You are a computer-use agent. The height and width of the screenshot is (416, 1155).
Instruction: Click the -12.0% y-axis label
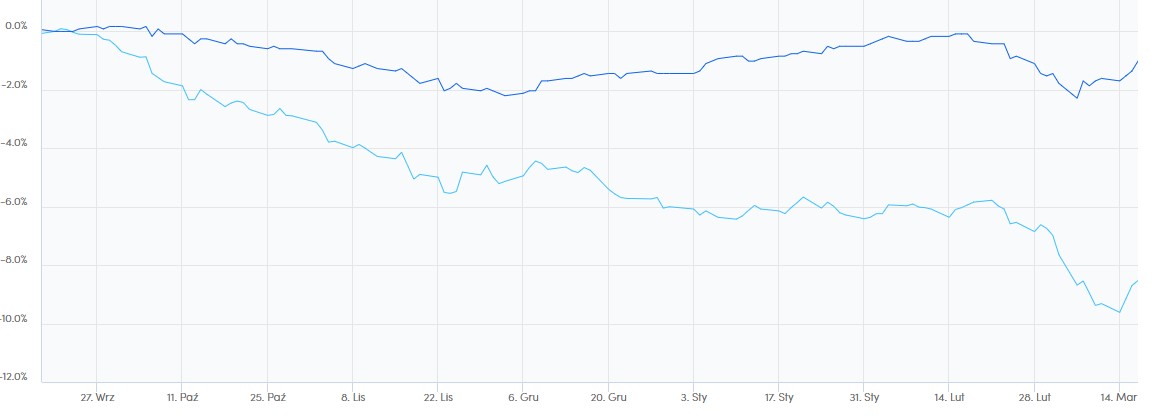16,378
